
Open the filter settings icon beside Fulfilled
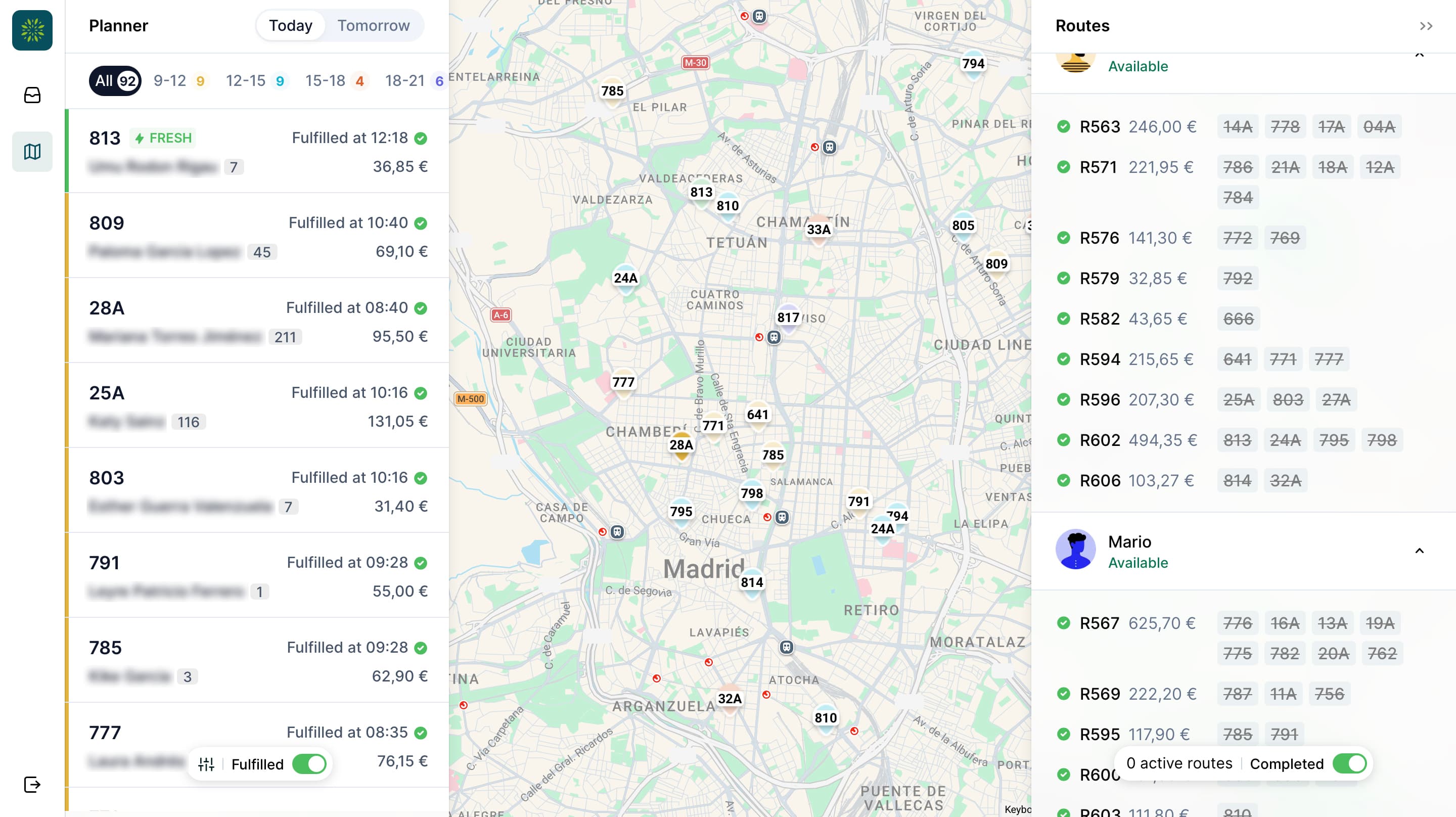207,764
